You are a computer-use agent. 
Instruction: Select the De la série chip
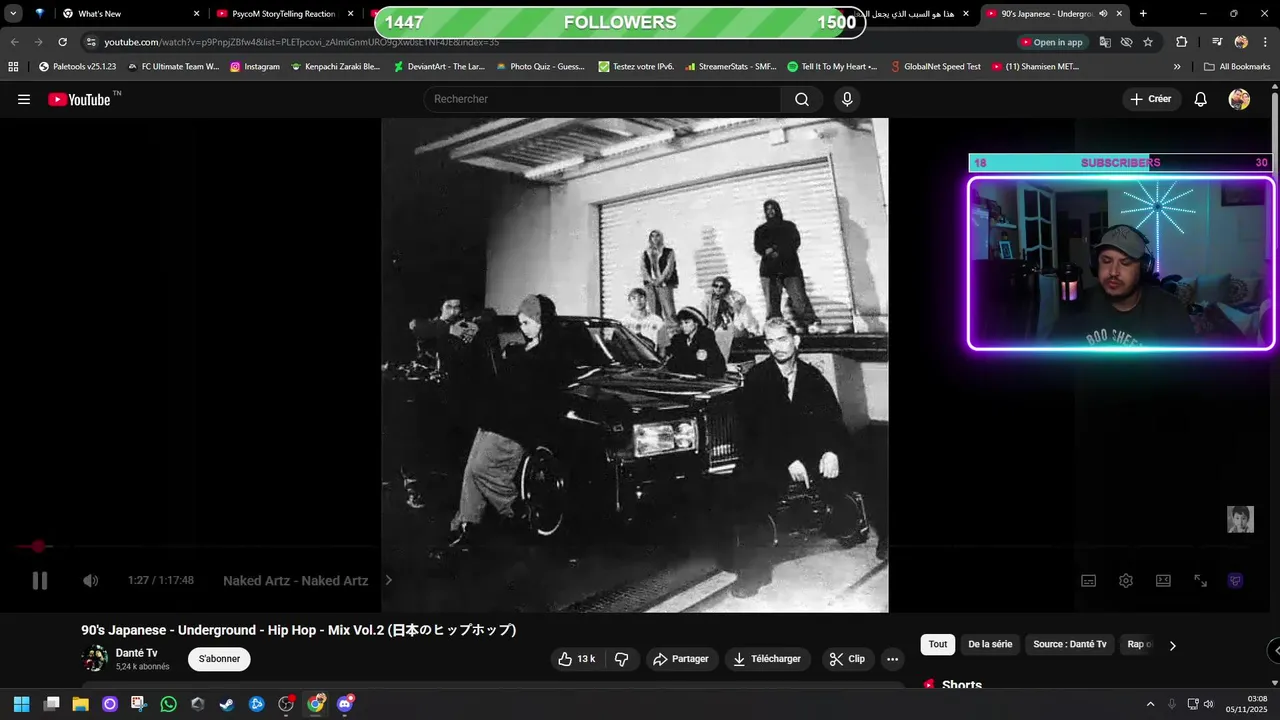click(990, 645)
